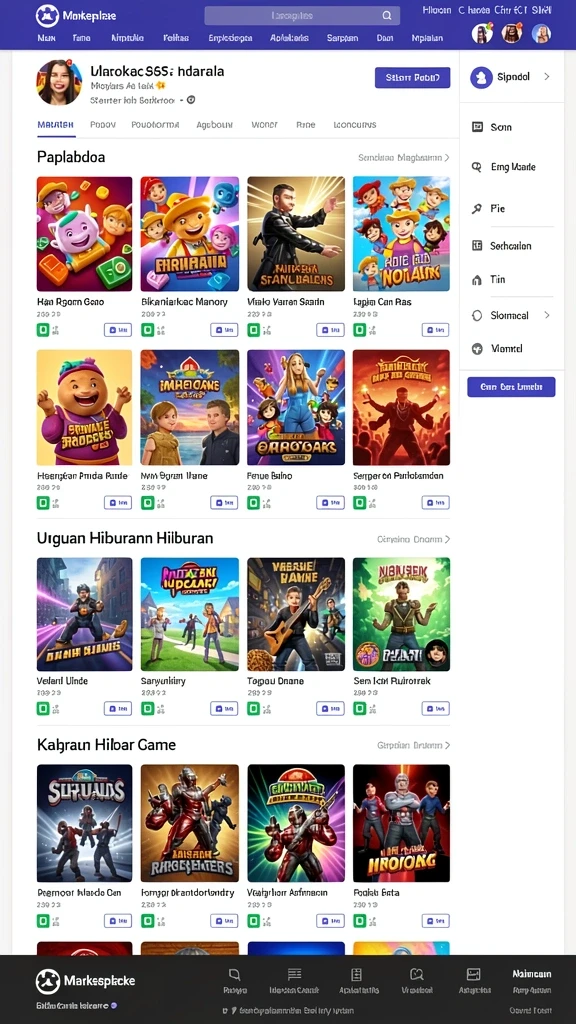Toggle green square on Foalat Eata card
Screen dimensions: 576x1024
click(x=359, y=921)
